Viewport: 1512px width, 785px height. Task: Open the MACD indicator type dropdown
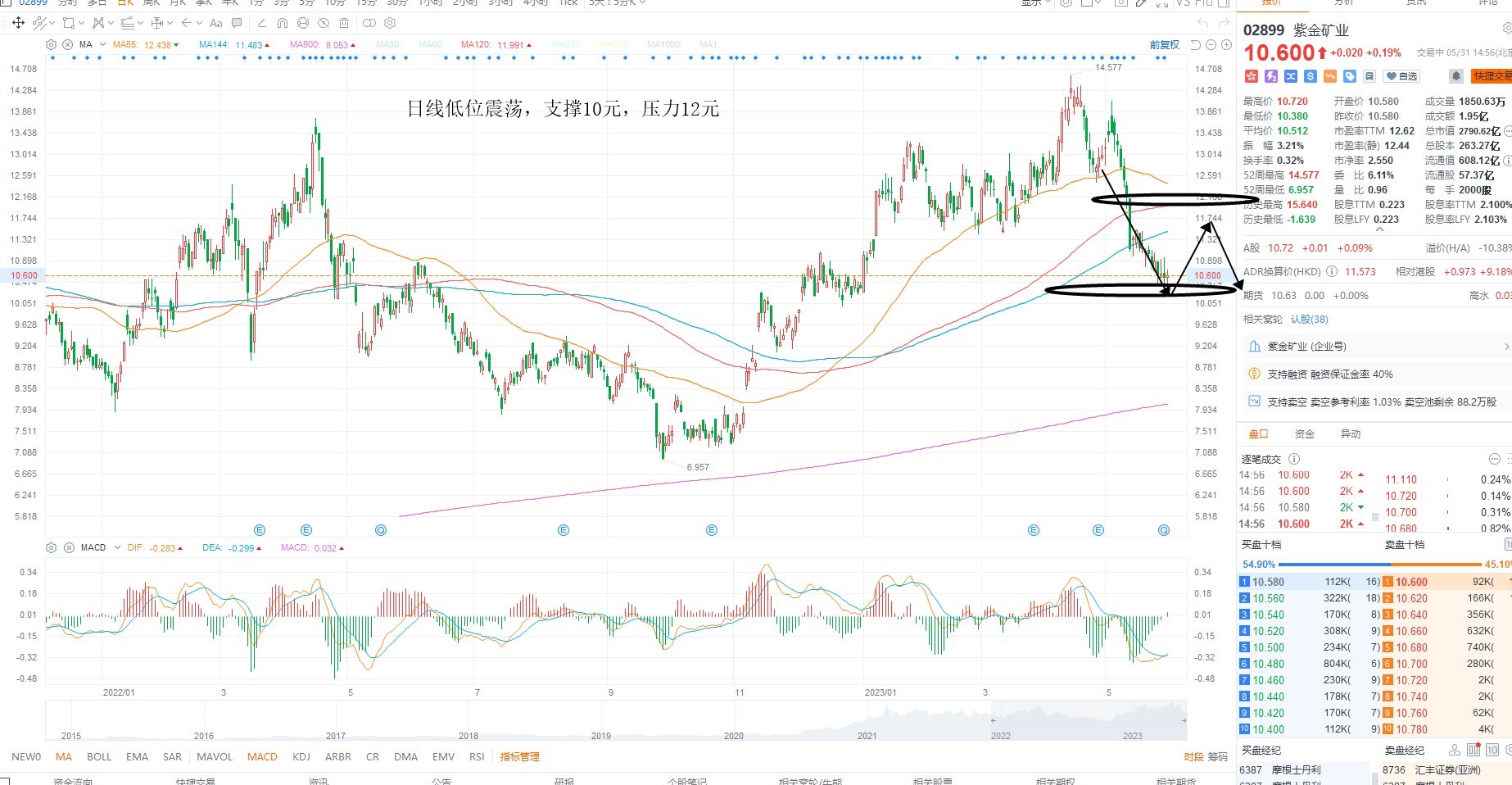(x=118, y=547)
